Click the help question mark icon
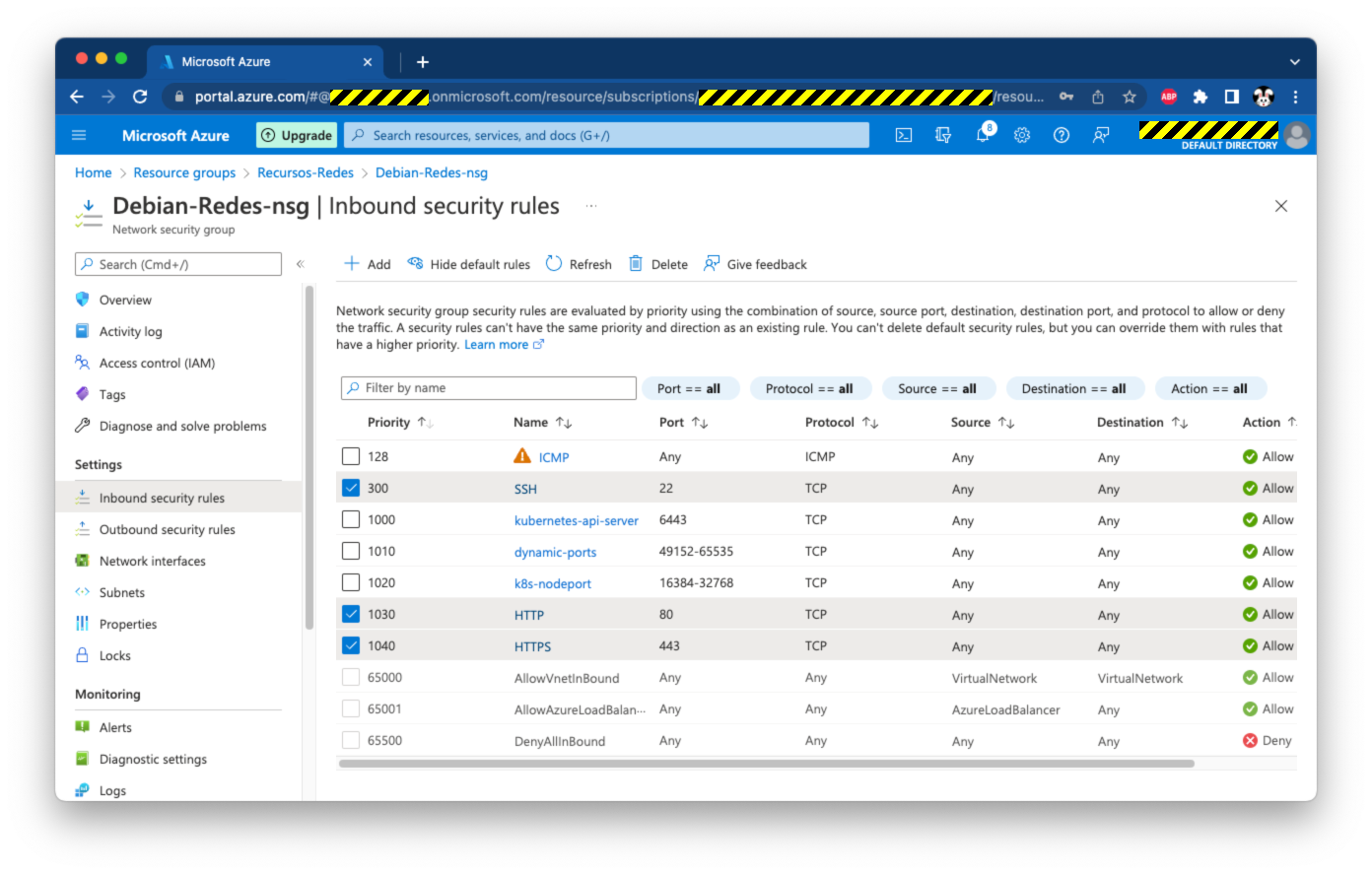The image size is (1372, 874). [1062, 135]
